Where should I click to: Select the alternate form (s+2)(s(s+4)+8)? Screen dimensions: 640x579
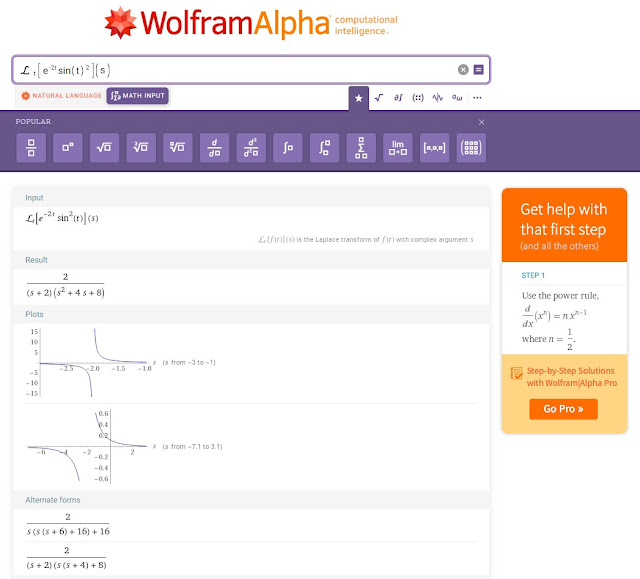point(67,558)
